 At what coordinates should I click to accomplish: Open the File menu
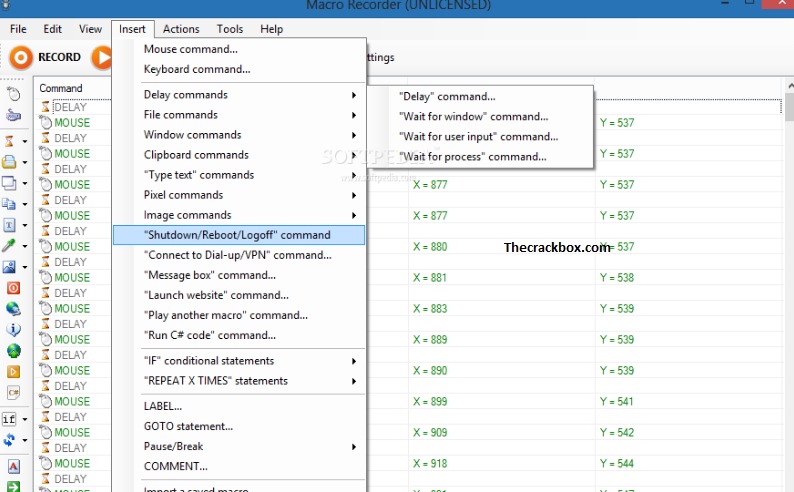pyautogui.click(x=18, y=29)
